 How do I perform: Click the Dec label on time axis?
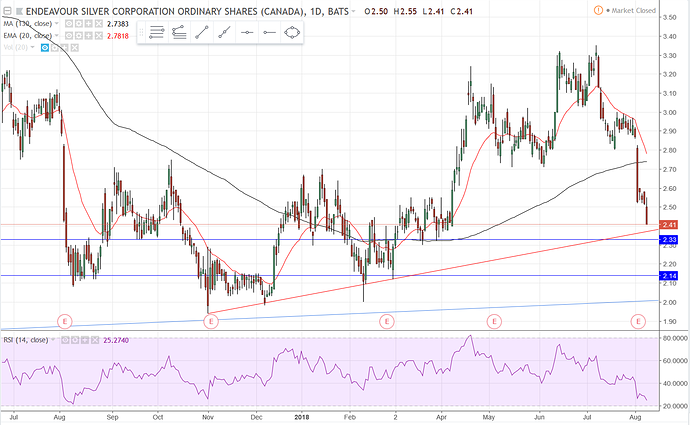(x=257, y=417)
